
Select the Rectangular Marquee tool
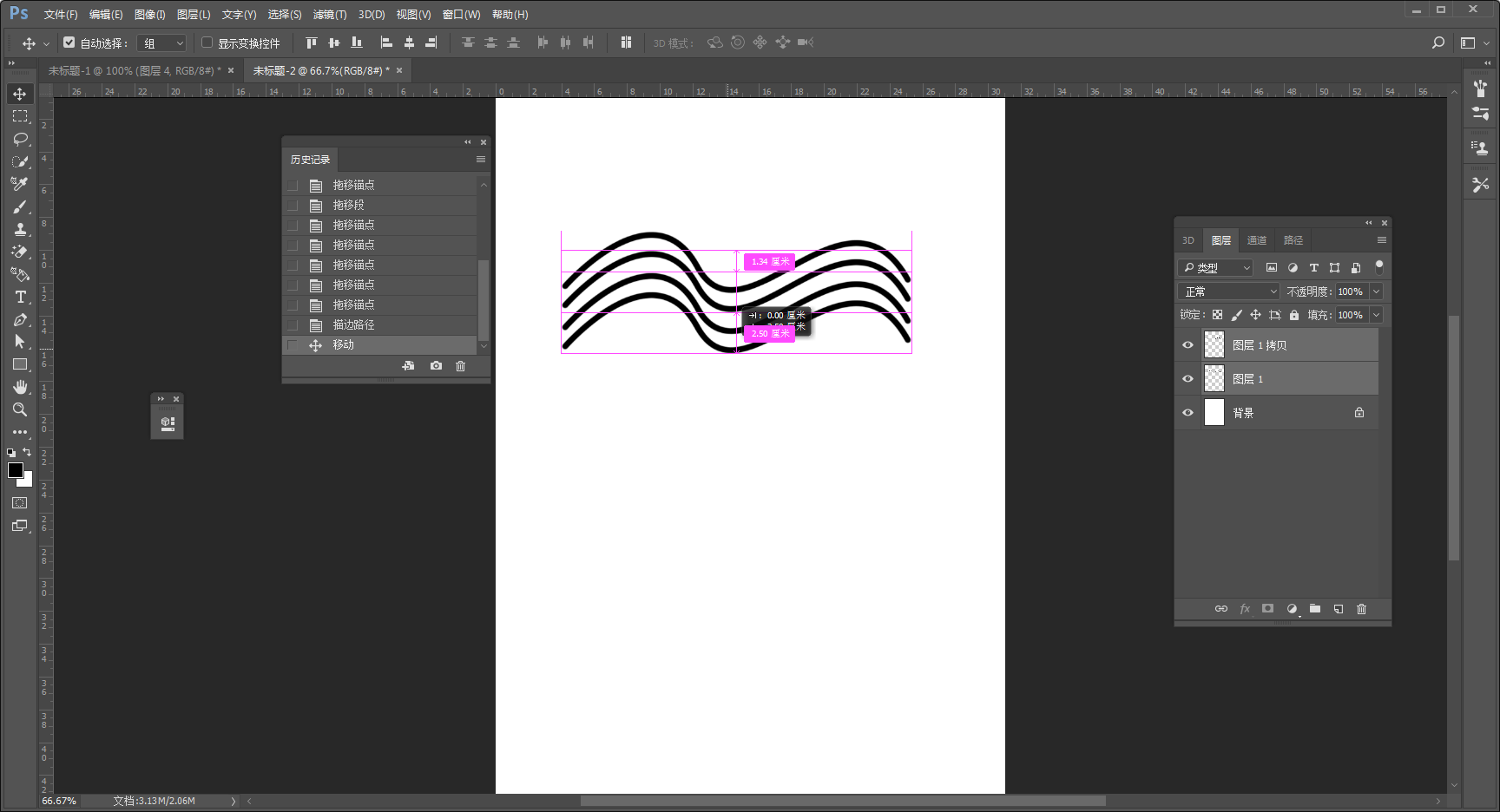pos(20,116)
